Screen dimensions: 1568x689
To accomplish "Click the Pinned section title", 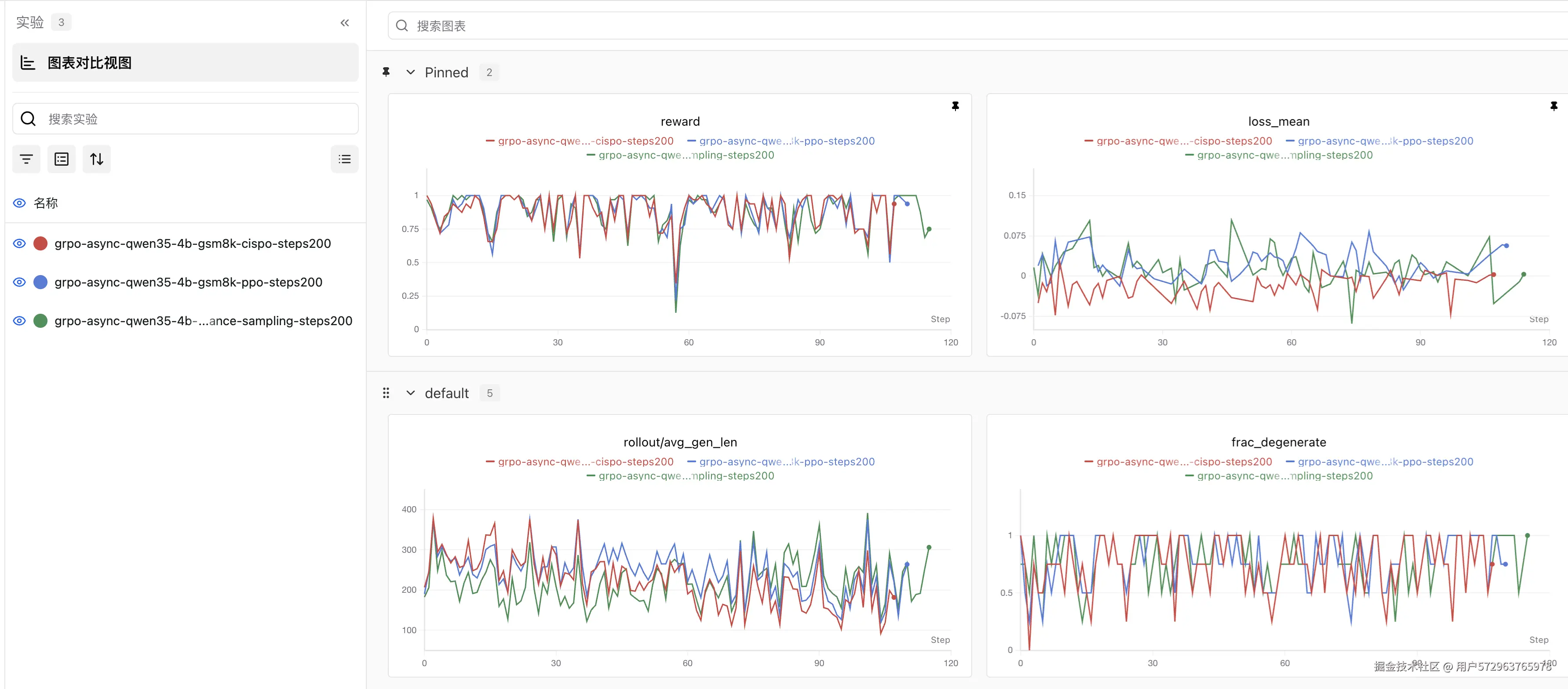I will pyautogui.click(x=446, y=73).
